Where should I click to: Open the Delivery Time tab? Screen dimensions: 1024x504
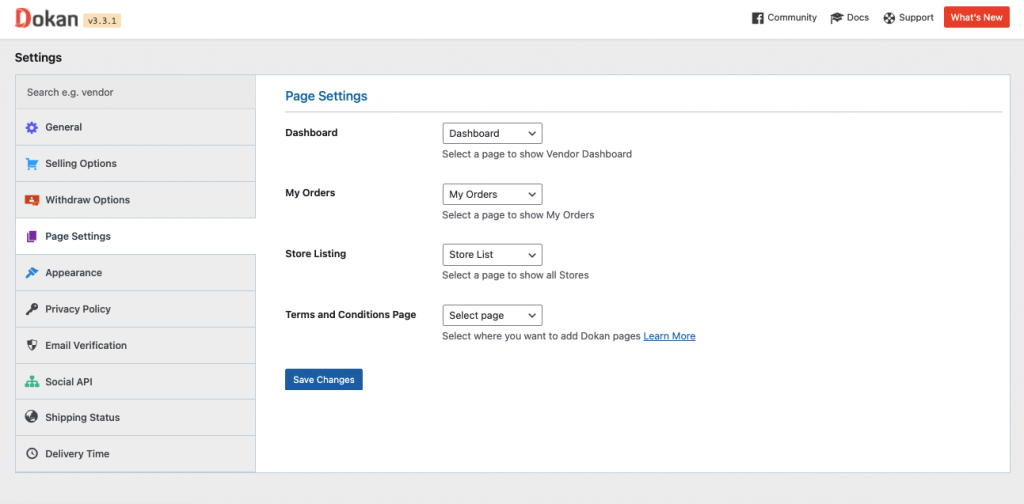(136, 454)
